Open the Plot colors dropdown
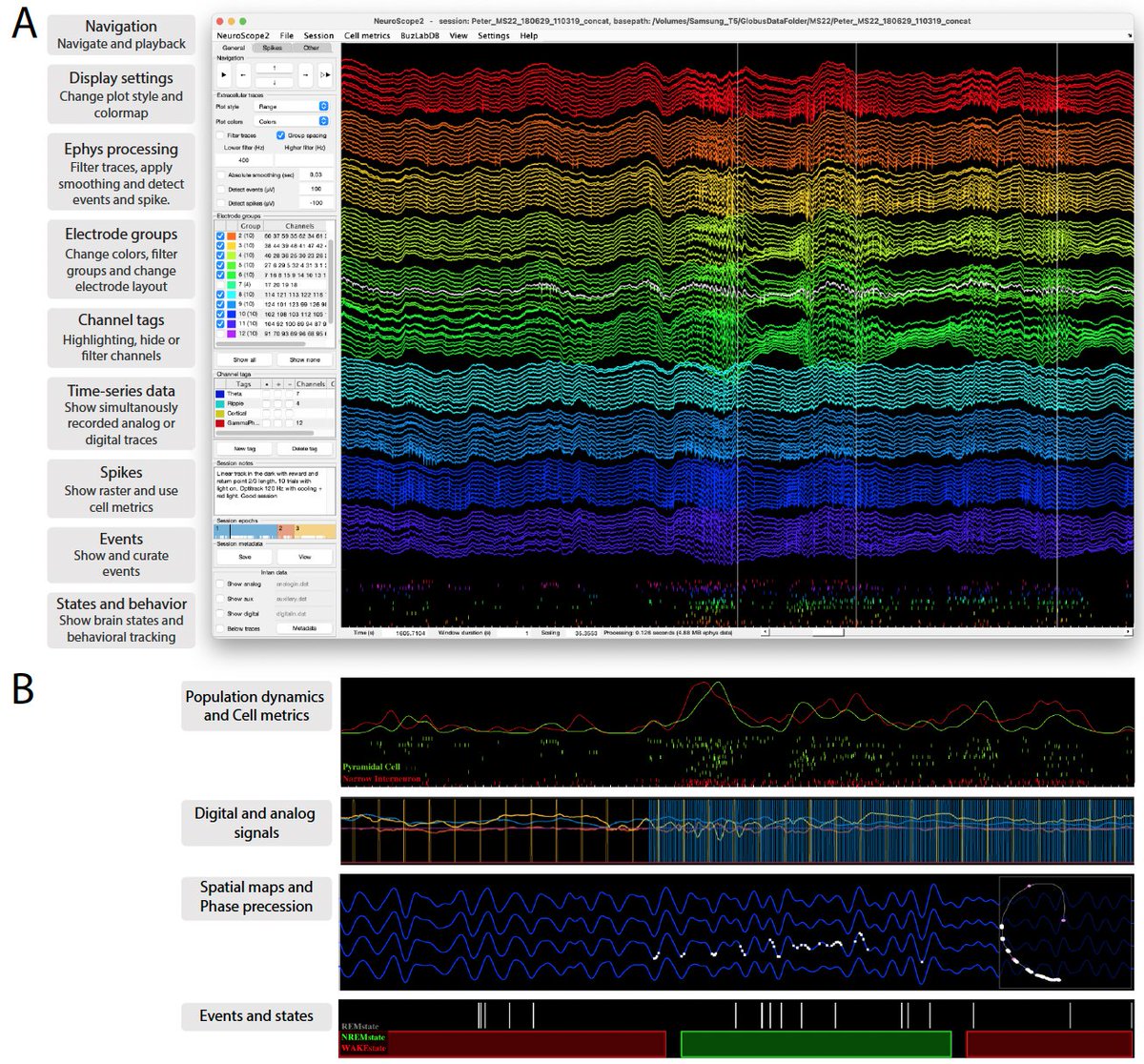1144x1064 pixels. 292,121
